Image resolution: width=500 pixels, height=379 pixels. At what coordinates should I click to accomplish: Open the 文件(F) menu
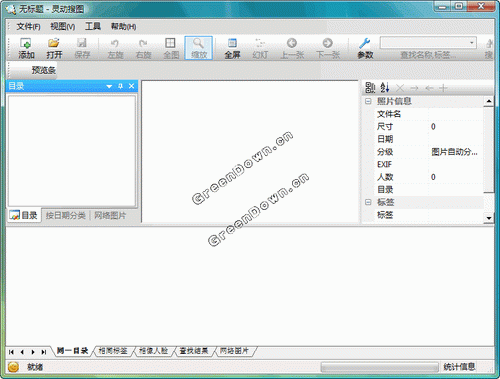pyautogui.click(x=28, y=26)
